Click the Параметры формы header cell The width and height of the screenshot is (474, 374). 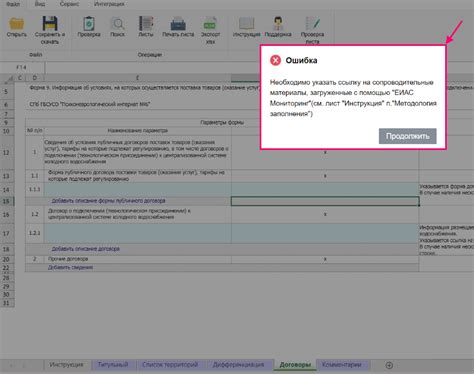(222, 123)
